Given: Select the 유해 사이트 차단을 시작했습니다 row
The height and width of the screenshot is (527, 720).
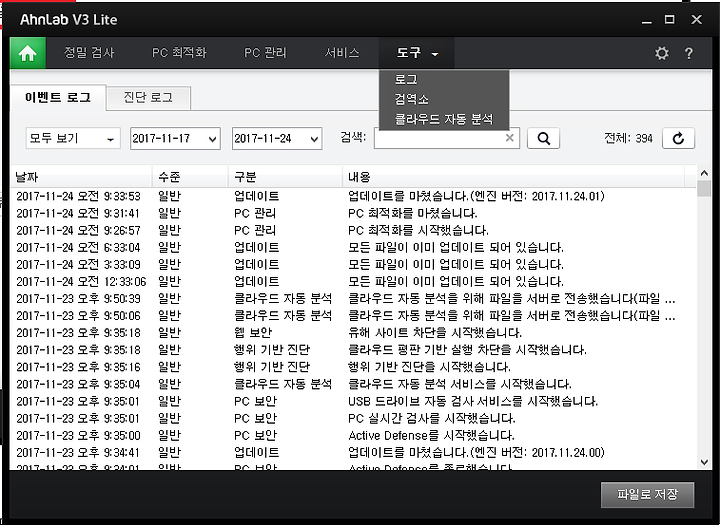Looking at the screenshot, I should coord(353,333).
